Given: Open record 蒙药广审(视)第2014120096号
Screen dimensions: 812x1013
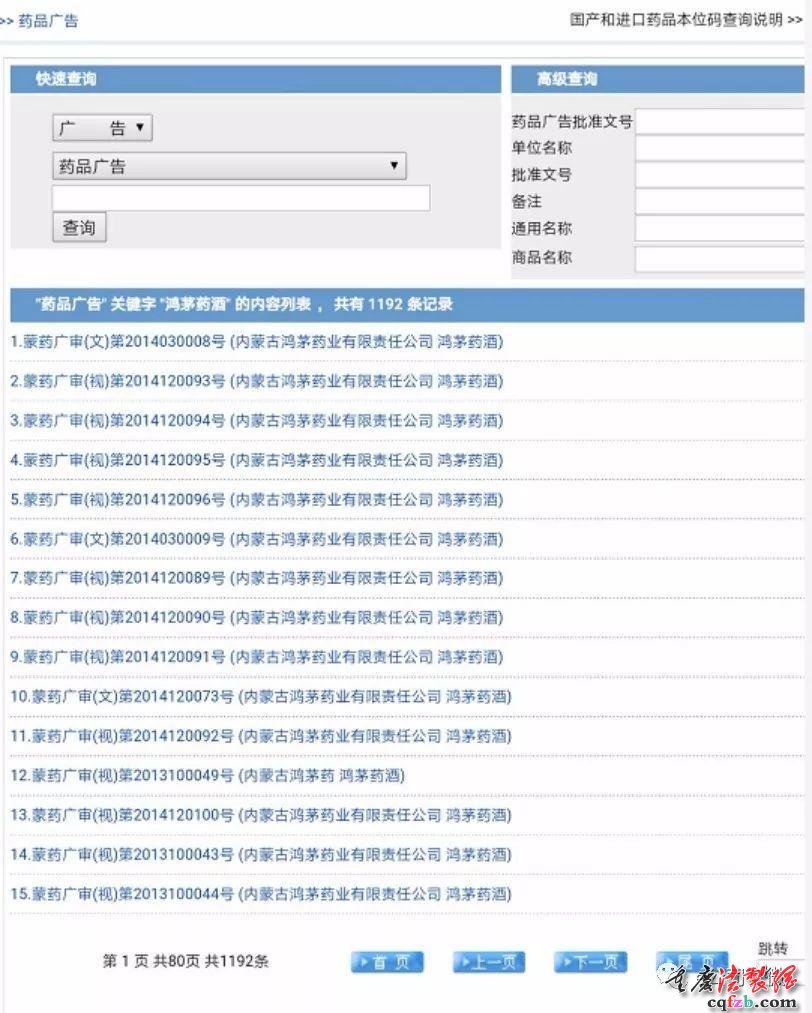Looking at the screenshot, I should (x=256, y=499).
